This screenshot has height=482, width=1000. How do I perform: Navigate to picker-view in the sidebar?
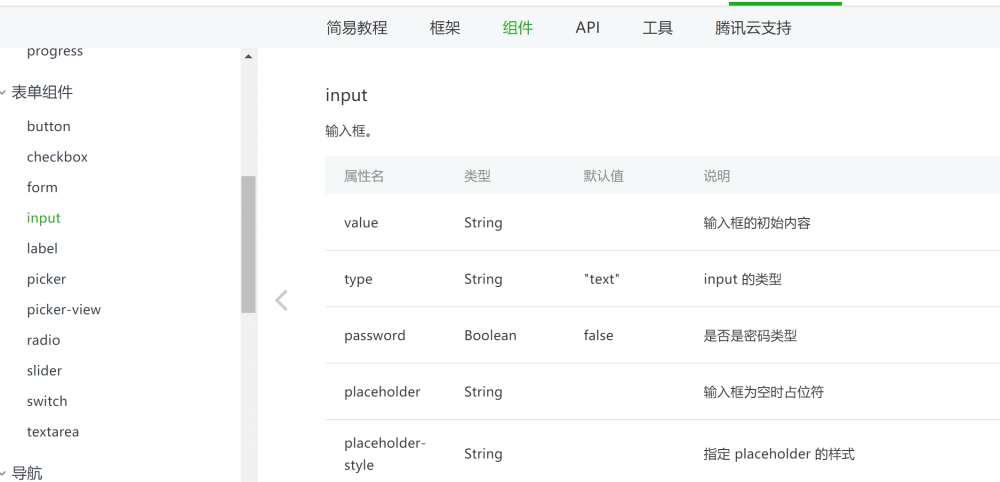[x=64, y=310]
